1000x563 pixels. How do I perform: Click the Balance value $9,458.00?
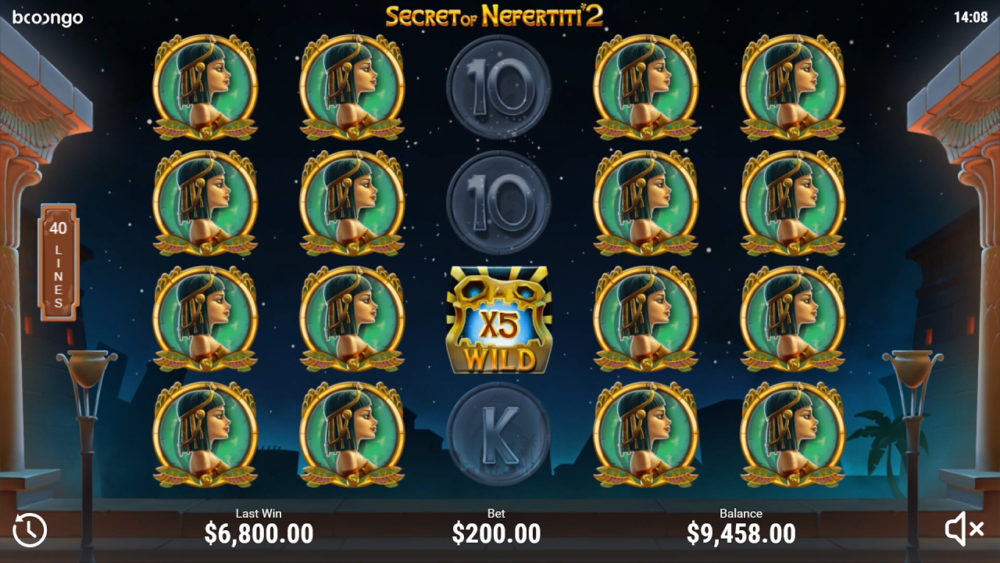[741, 533]
